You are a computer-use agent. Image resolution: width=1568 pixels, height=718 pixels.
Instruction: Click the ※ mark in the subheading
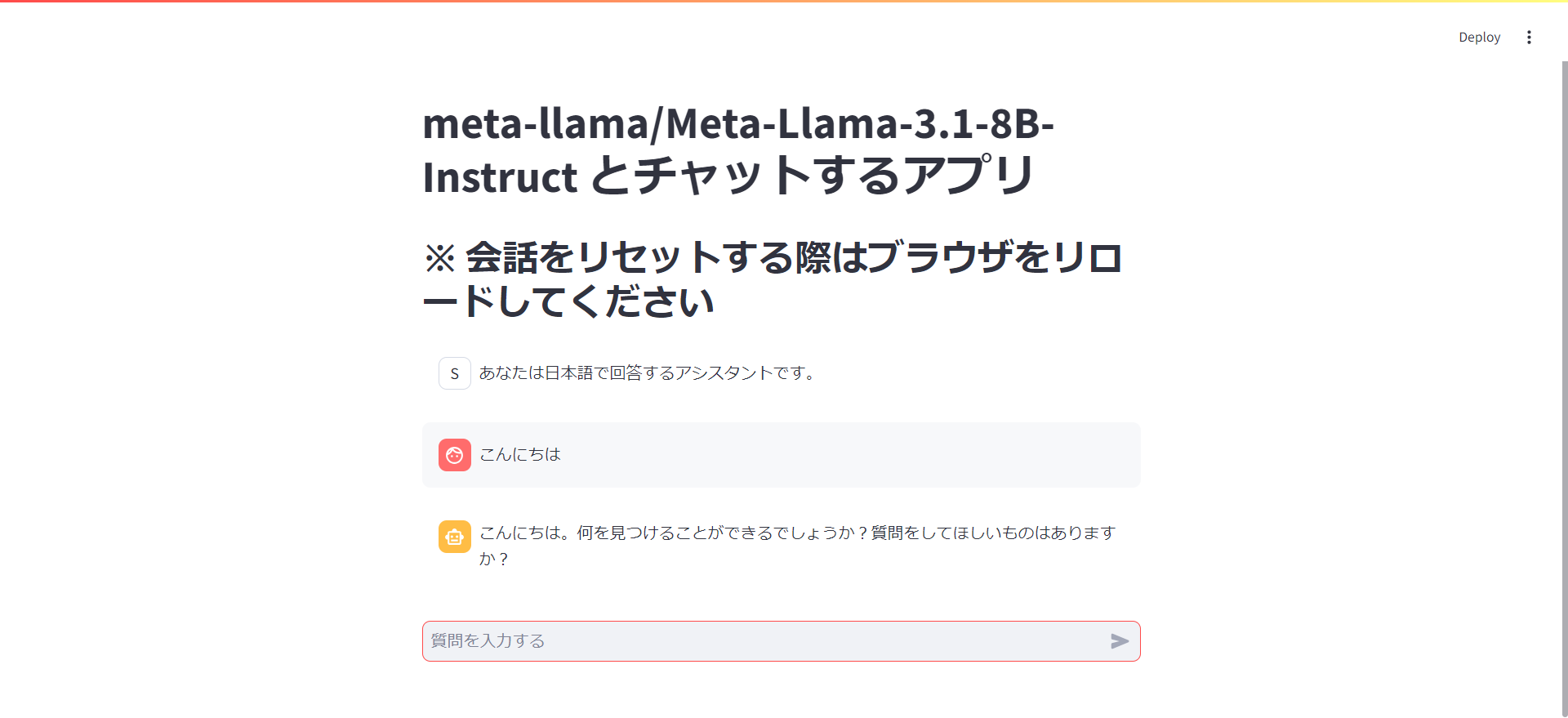click(439, 258)
